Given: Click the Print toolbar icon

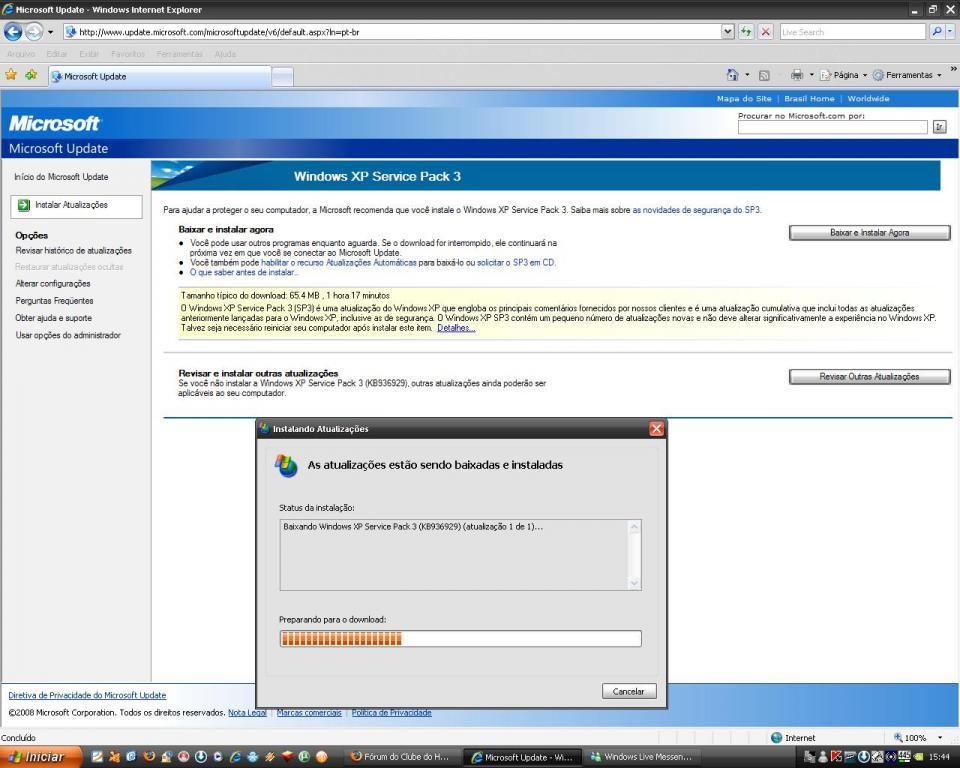Looking at the screenshot, I should (797, 75).
